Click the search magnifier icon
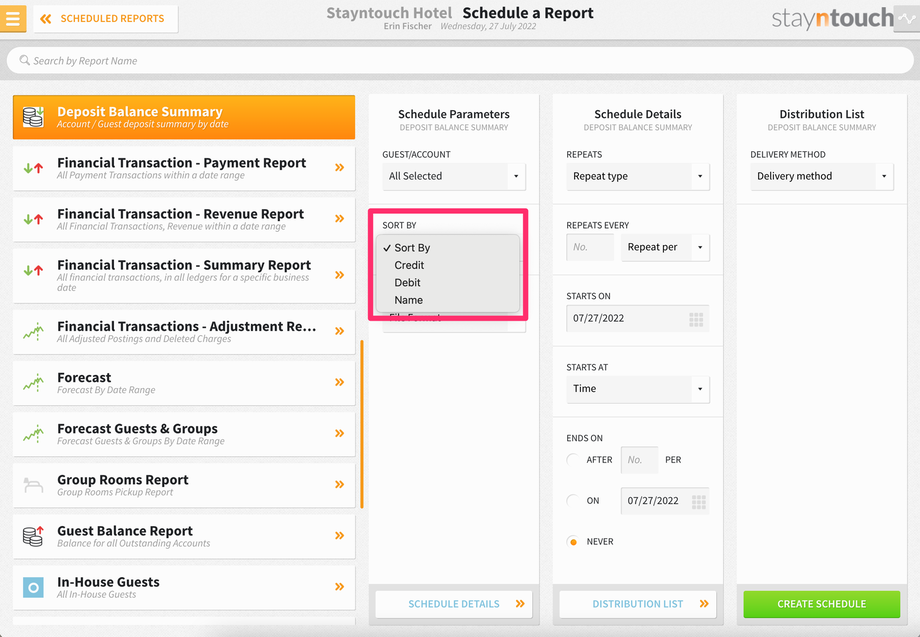The height and width of the screenshot is (637, 920). (24, 60)
